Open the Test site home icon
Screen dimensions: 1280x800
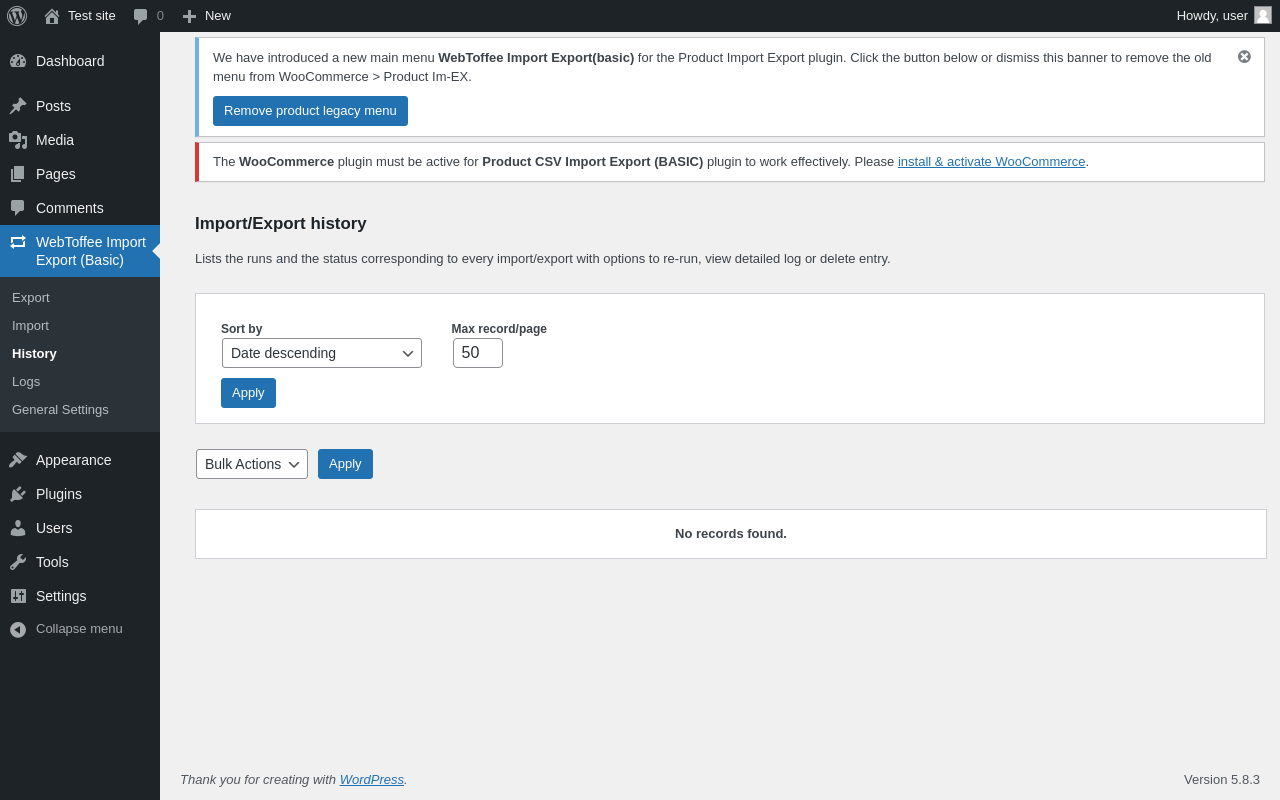52,16
